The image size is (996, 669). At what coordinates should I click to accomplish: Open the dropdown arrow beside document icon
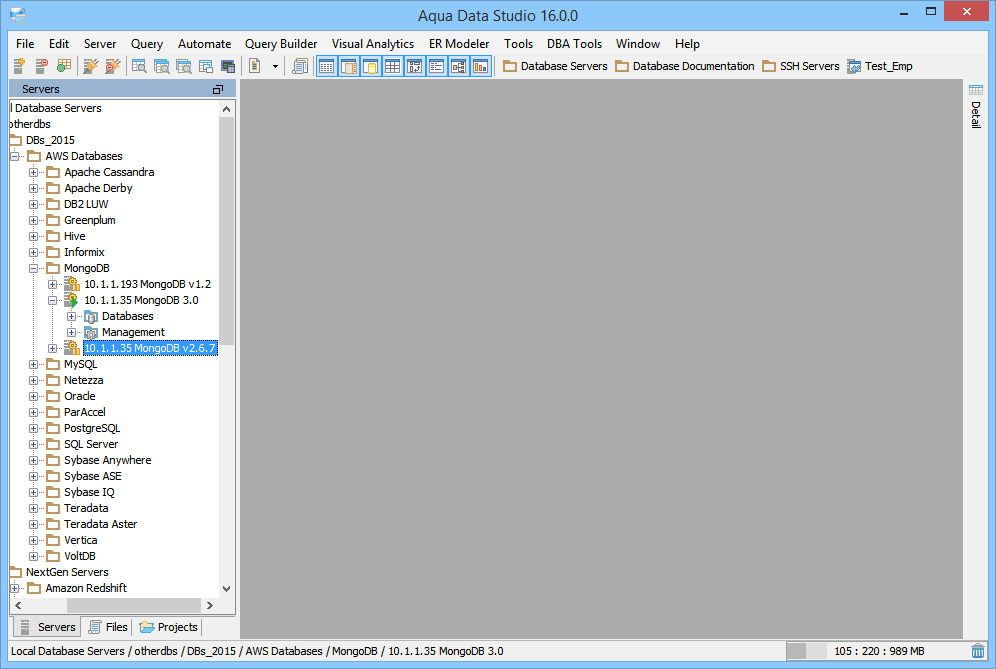275,66
